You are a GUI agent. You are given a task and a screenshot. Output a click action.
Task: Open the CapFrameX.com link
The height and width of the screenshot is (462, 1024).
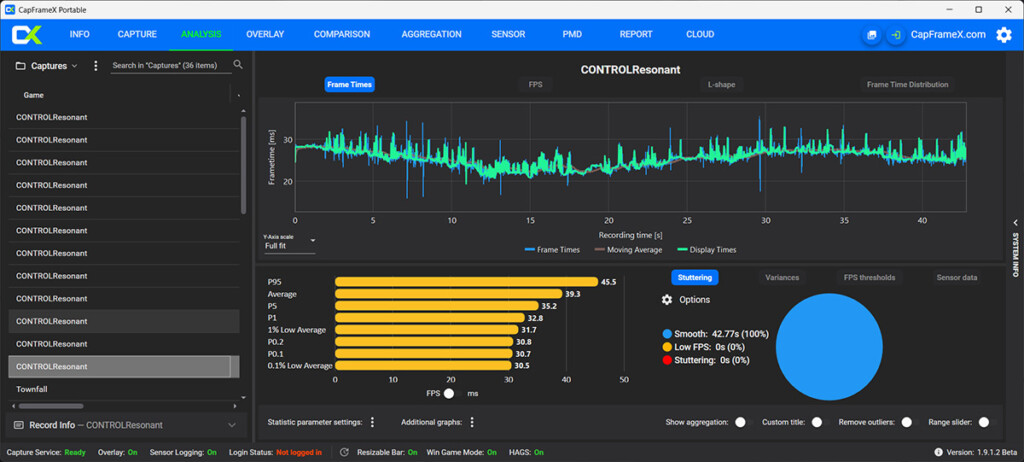[x=948, y=35]
